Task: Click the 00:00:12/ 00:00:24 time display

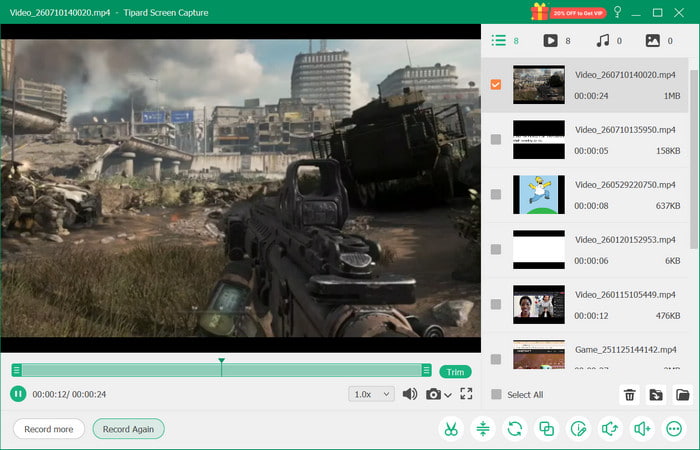Action: tap(69, 394)
